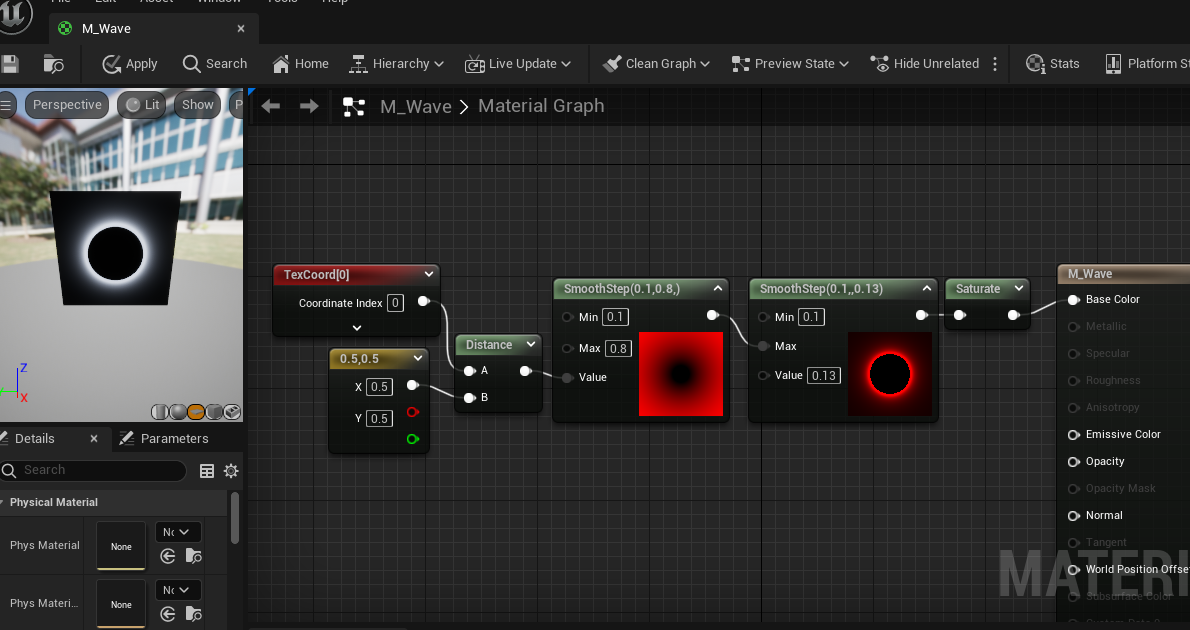The width and height of the screenshot is (1190, 630).
Task: Edit Y value of constant node
Action: (379, 418)
